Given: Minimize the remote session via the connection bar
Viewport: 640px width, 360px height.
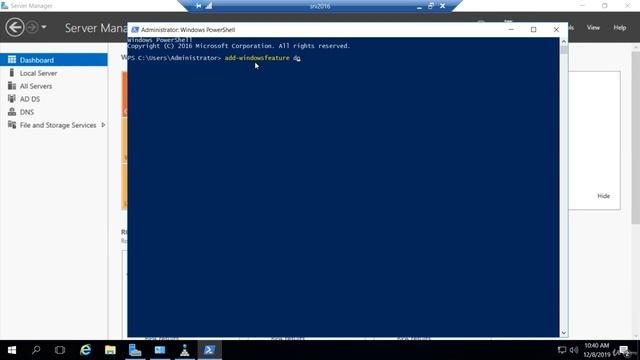Looking at the screenshot, I should [419, 6].
